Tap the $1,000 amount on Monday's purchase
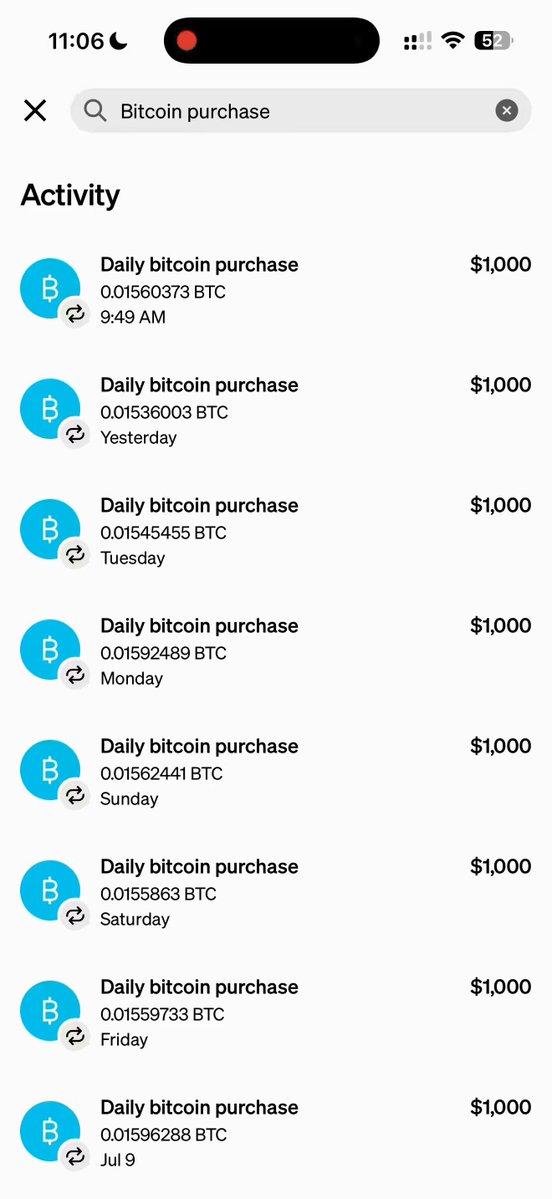The width and height of the screenshot is (552, 1199). (500, 625)
